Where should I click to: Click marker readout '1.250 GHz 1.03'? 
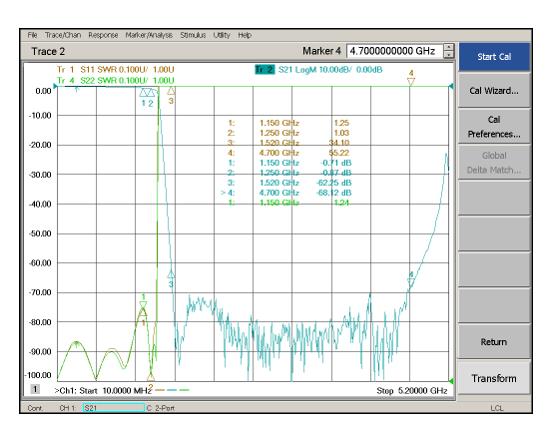pyautogui.click(x=288, y=133)
